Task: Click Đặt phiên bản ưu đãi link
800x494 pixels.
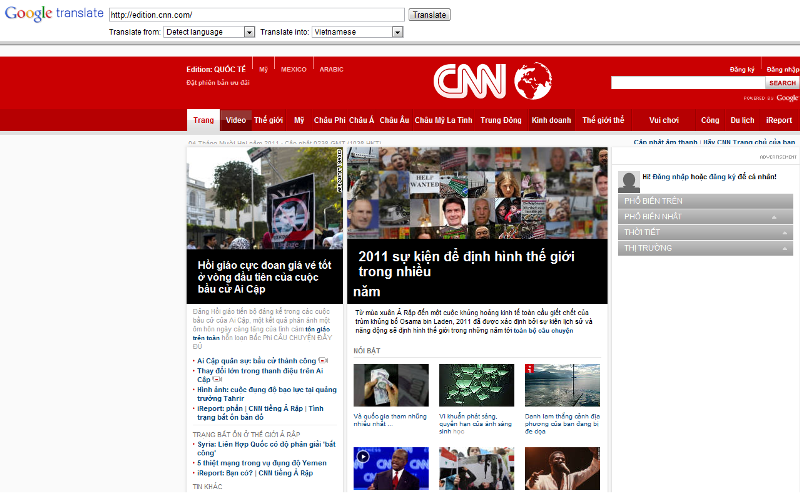Action: pos(218,83)
